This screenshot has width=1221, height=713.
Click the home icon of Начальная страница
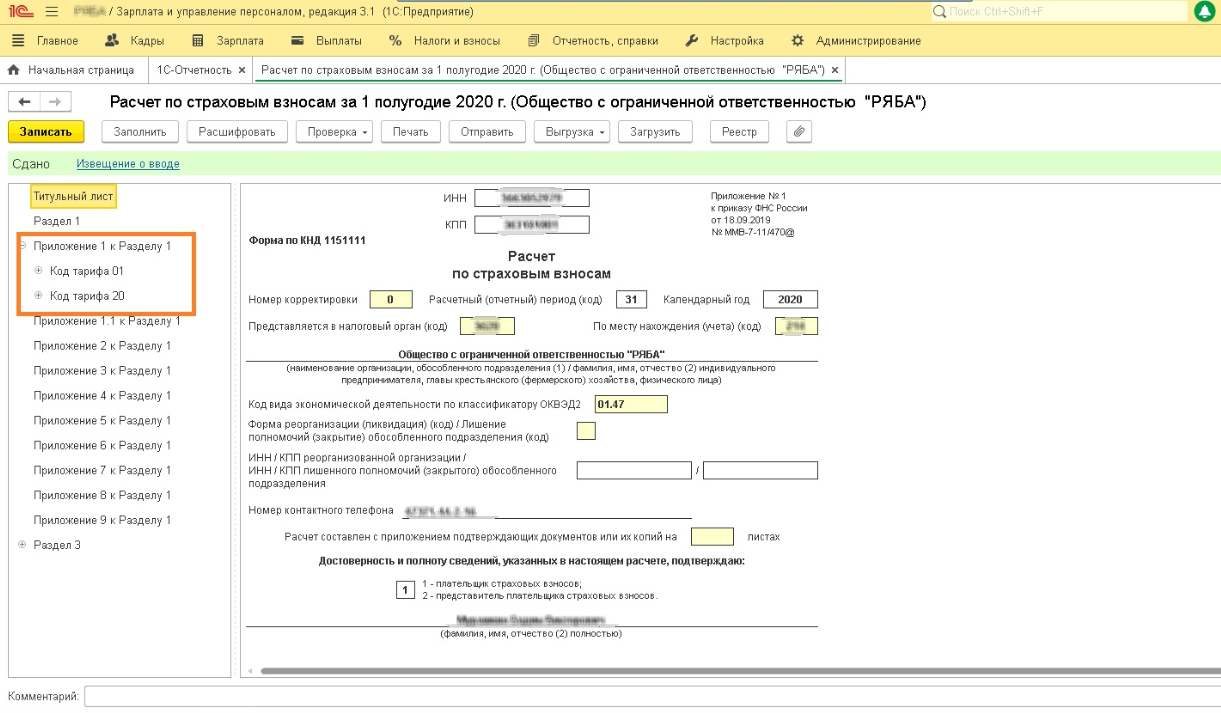point(14,70)
